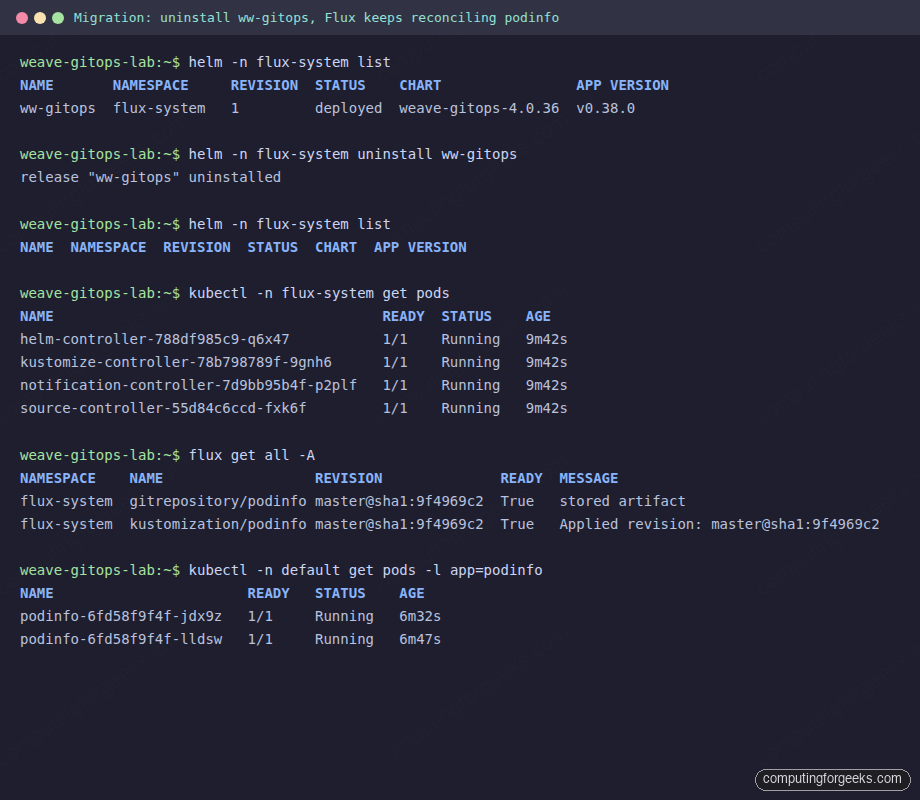Click the red close window dot
The height and width of the screenshot is (800, 920).
point(22,18)
